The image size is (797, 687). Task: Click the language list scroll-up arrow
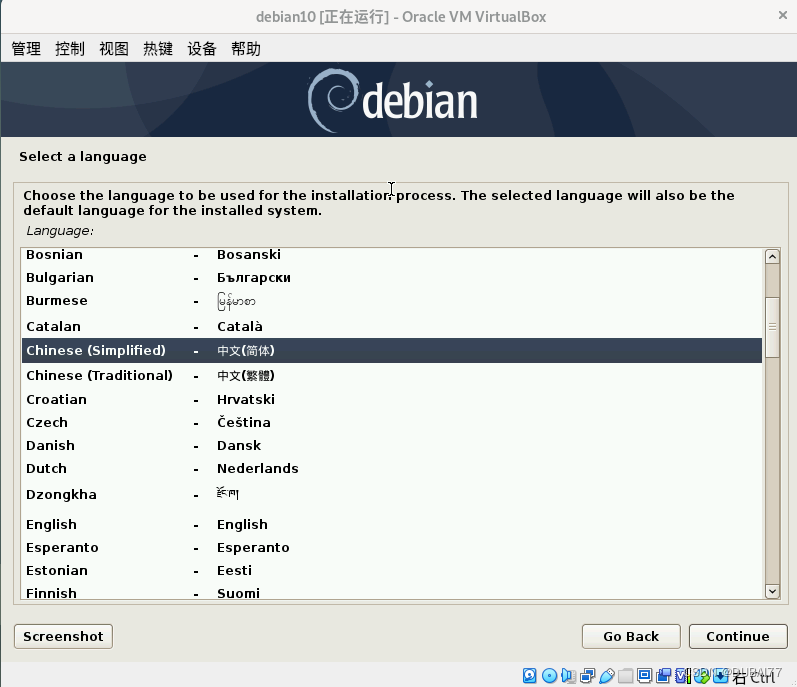(x=772, y=257)
